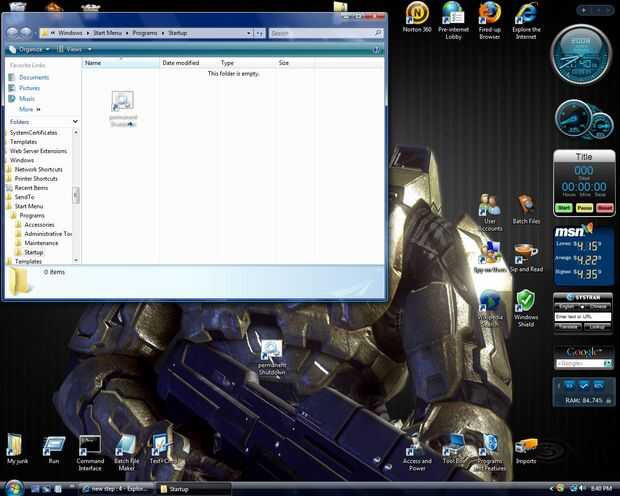Image resolution: width=620 pixels, height=496 pixels.
Task: Click the folder tree vertical scrollbar thumb
Action: tap(76, 195)
